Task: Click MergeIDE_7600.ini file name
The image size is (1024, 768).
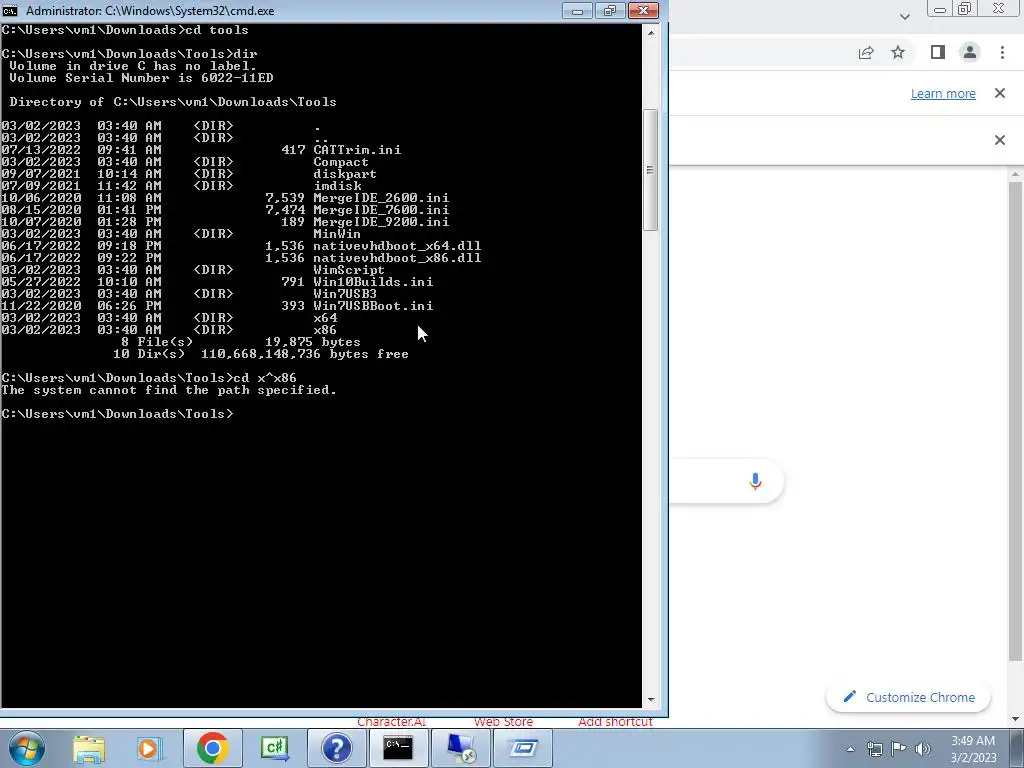Action: tap(381, 210)
